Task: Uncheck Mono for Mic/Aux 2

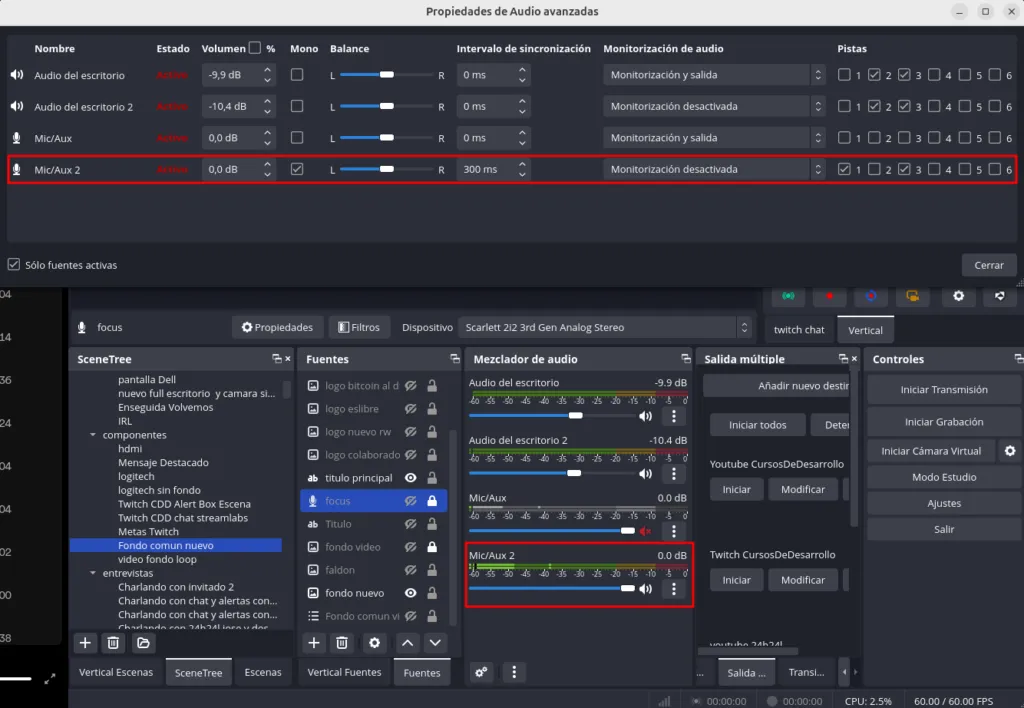Action: tap(297, 170)
